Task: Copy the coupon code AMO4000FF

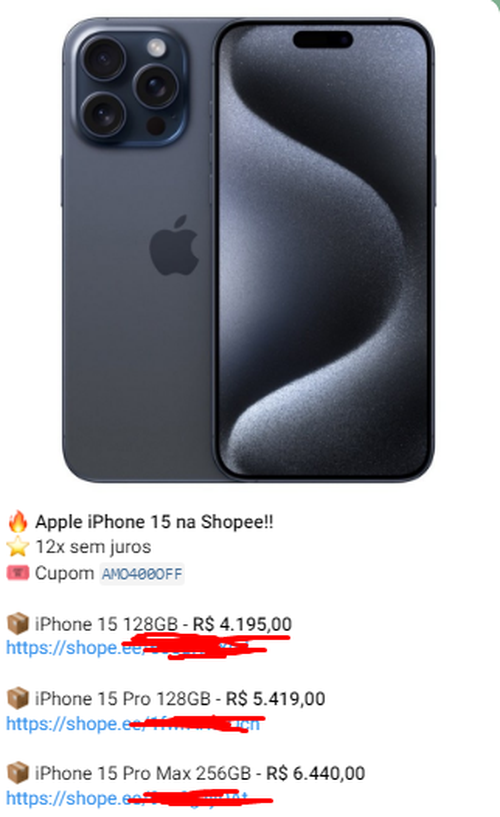Action: click(142, 574)
